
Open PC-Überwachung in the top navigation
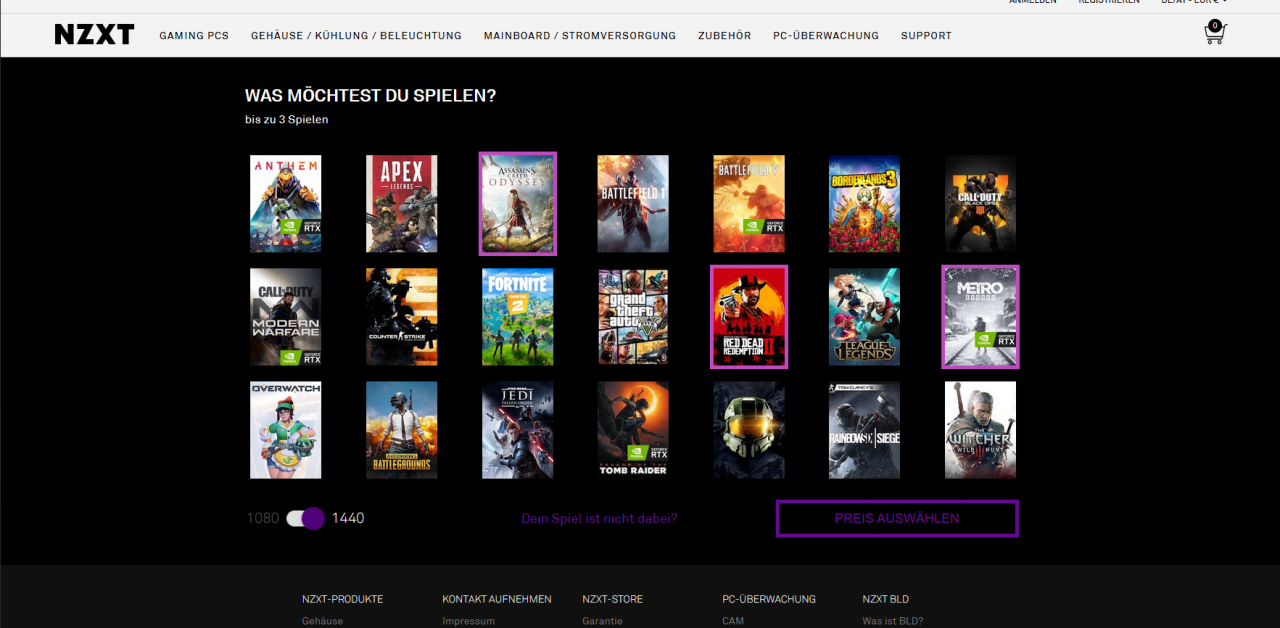click(x=826, y=36)
